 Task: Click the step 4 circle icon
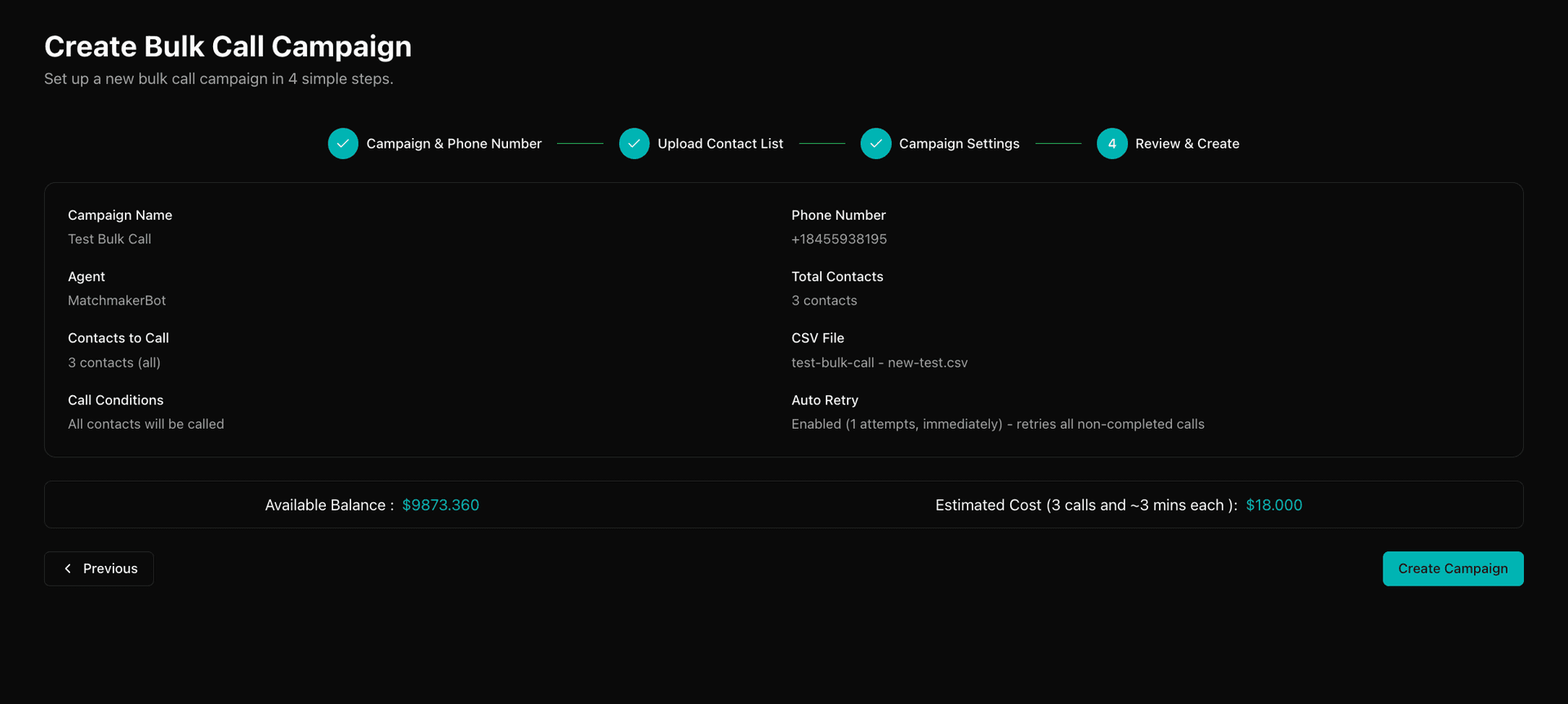click(1111, 144)
